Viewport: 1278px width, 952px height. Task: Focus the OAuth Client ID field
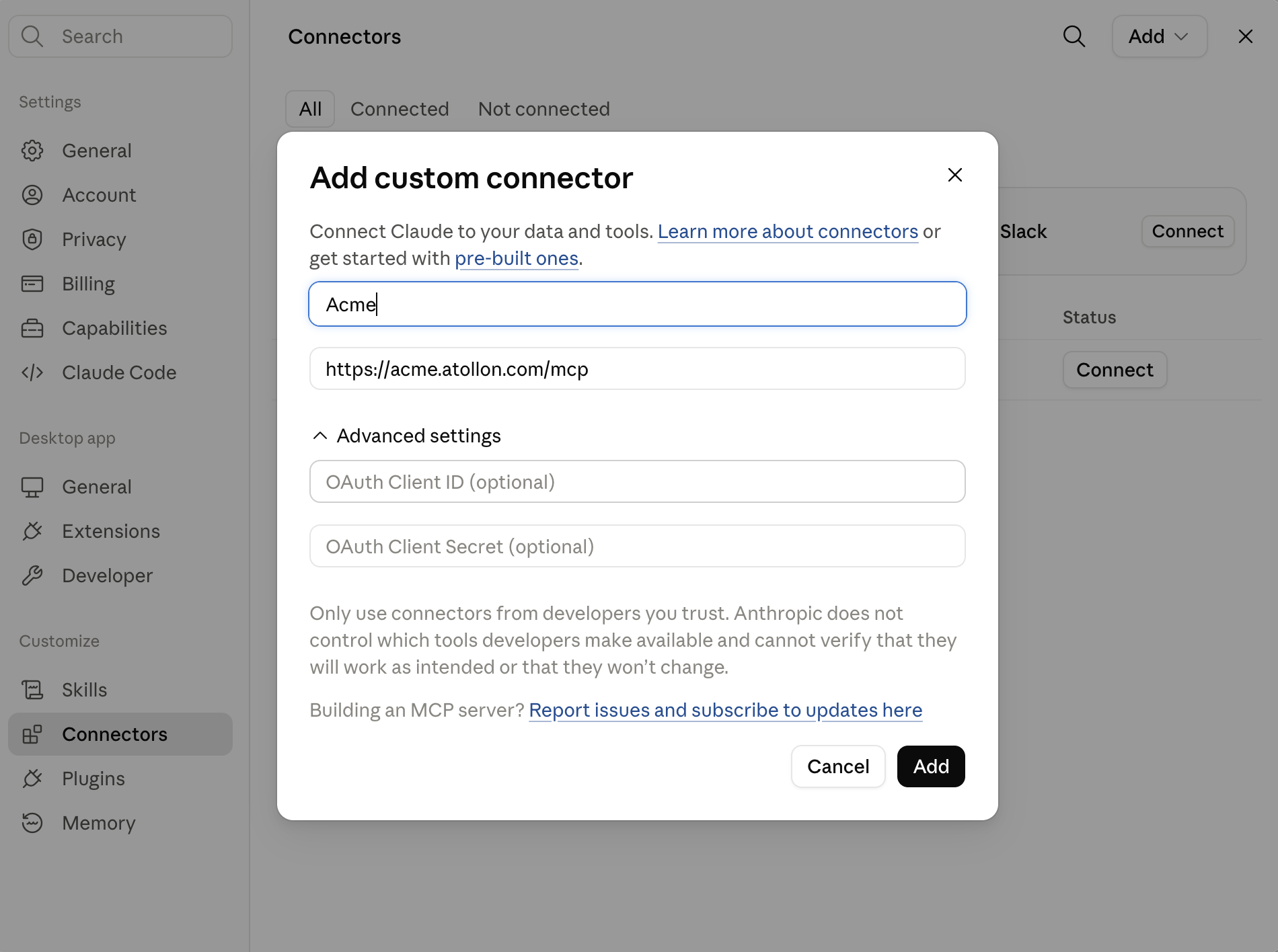[638, 481]
